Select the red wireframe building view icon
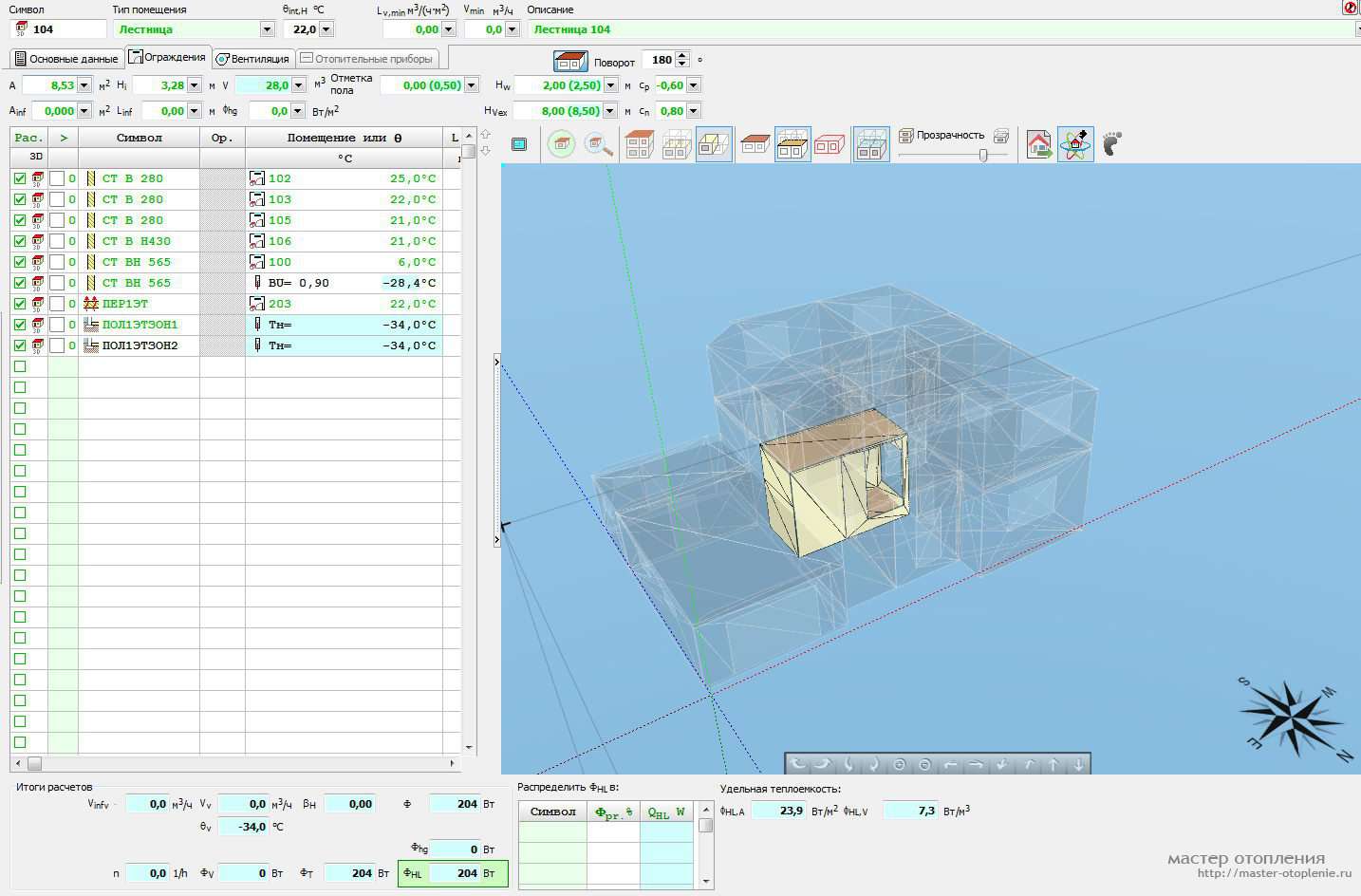 pos(829,145)
